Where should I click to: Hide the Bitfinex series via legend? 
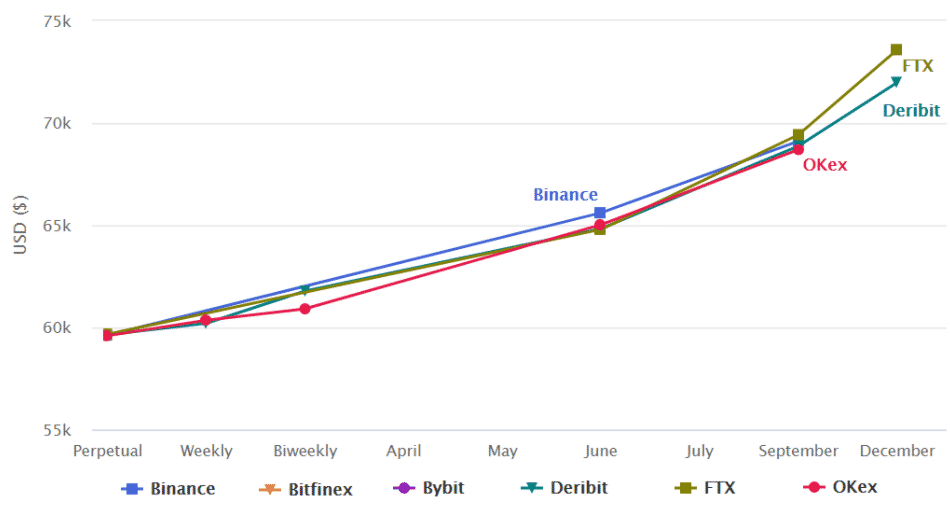[305, 489]
